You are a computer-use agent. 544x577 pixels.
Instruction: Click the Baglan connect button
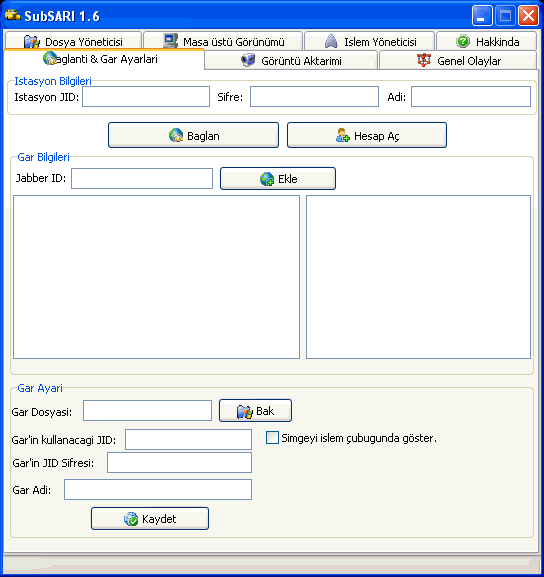[x=193, y=135]
